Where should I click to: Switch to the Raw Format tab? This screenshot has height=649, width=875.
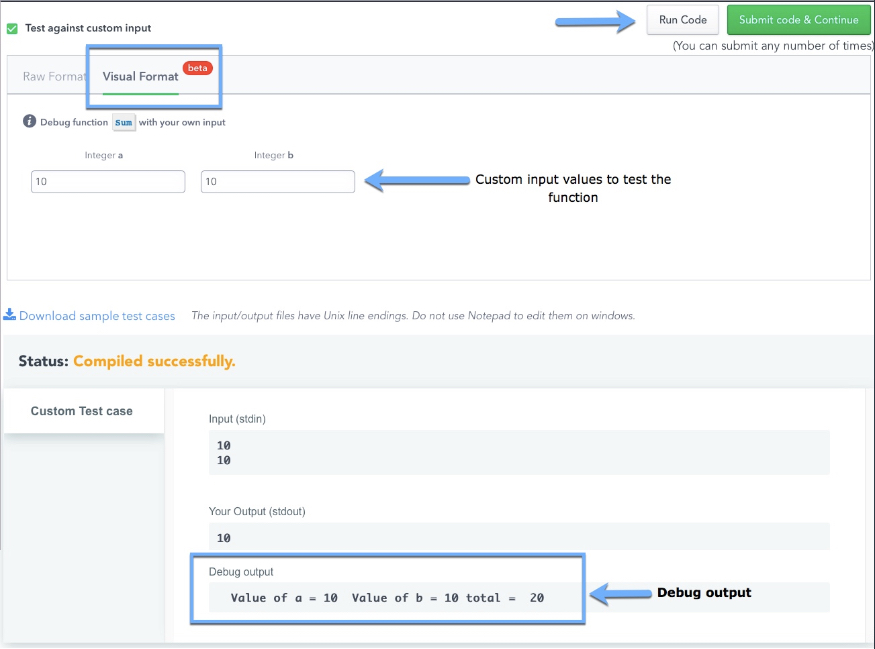click(53, 77)
